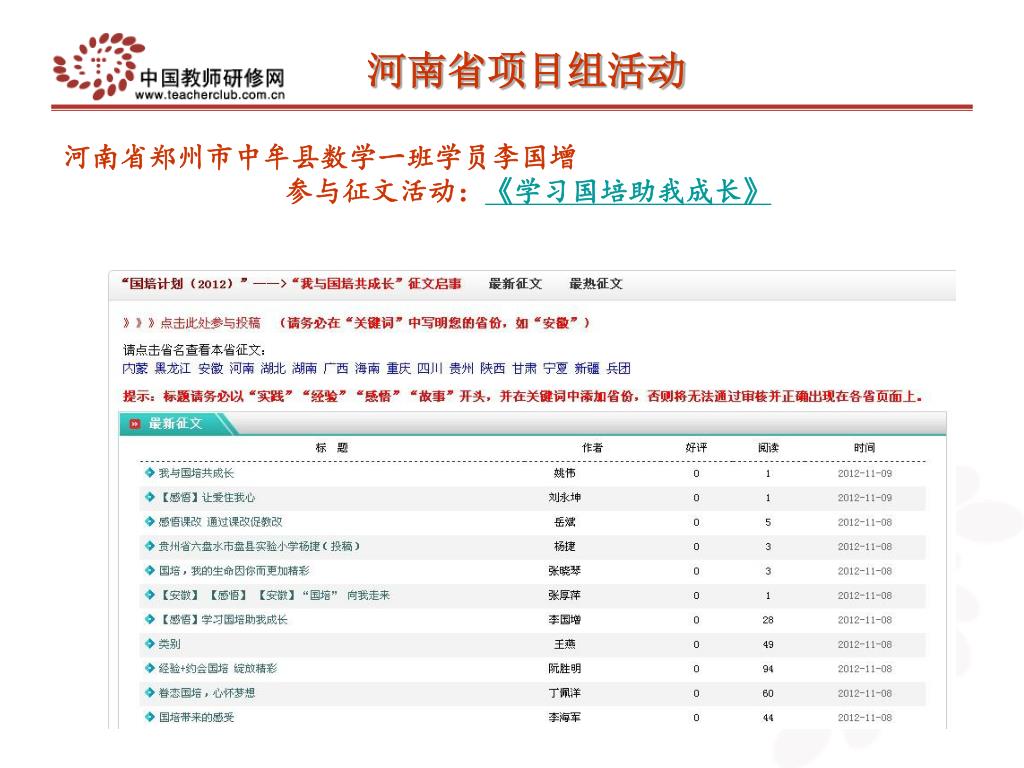Select the 广西 province link
1024x768 pixels.
[336, 368]
